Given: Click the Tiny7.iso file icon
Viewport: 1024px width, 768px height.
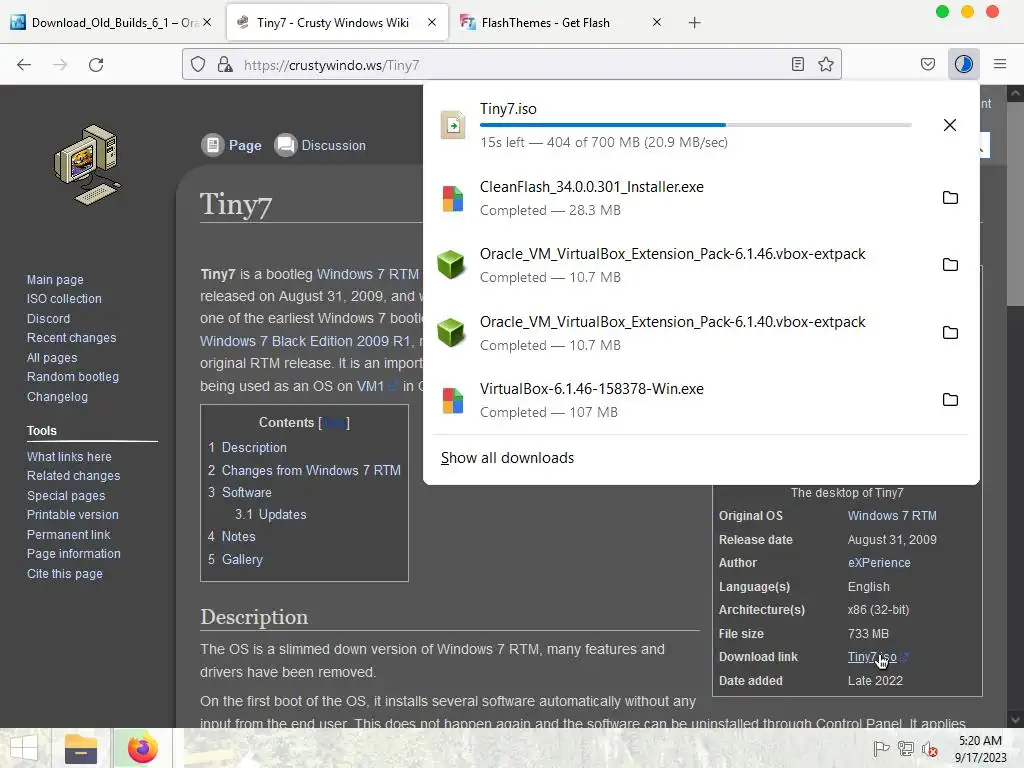Looking at the screenshot, I should click(453, 125).
